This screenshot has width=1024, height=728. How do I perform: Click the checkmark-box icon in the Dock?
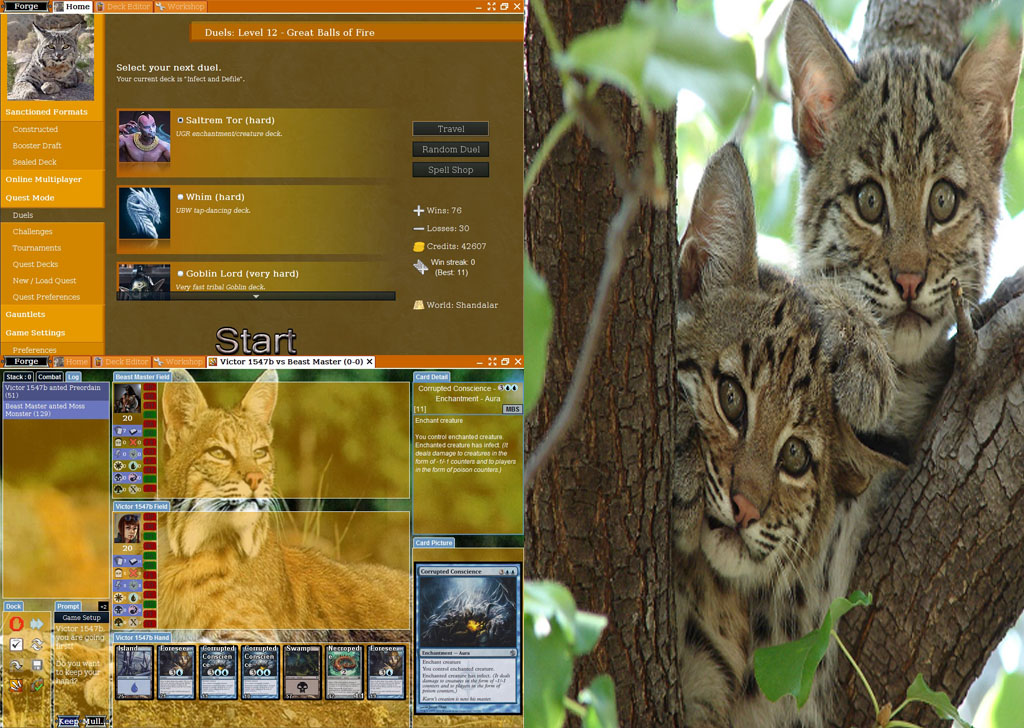(16, 645)
